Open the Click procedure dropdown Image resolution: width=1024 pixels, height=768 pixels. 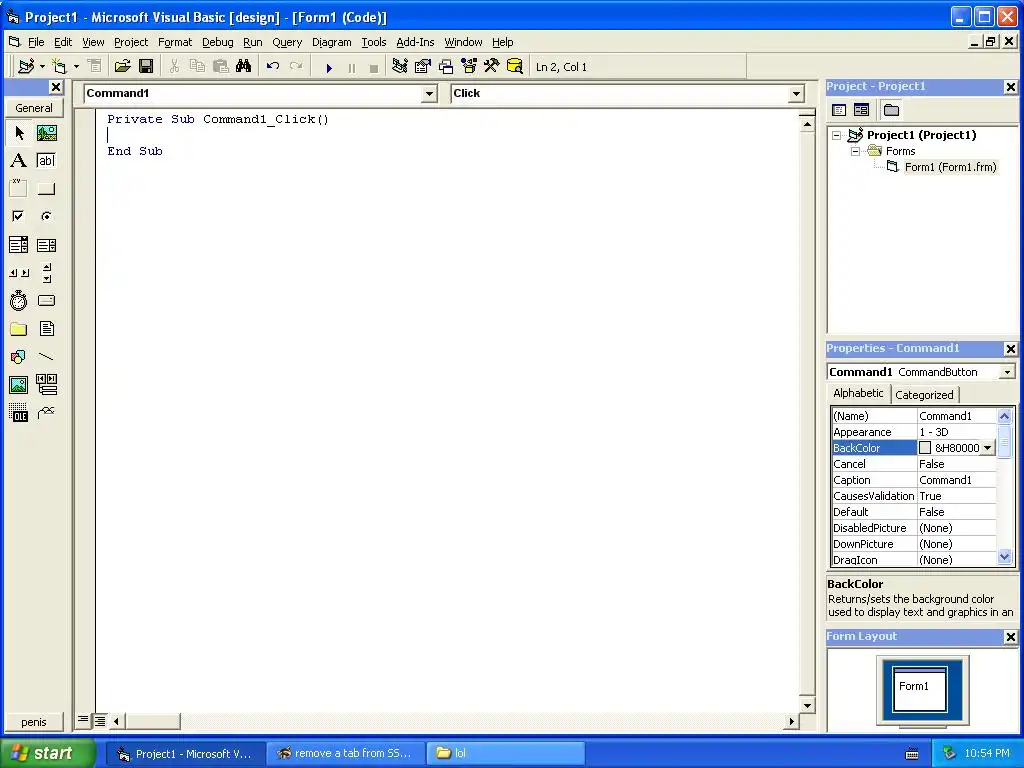click(x=796, y=94)
